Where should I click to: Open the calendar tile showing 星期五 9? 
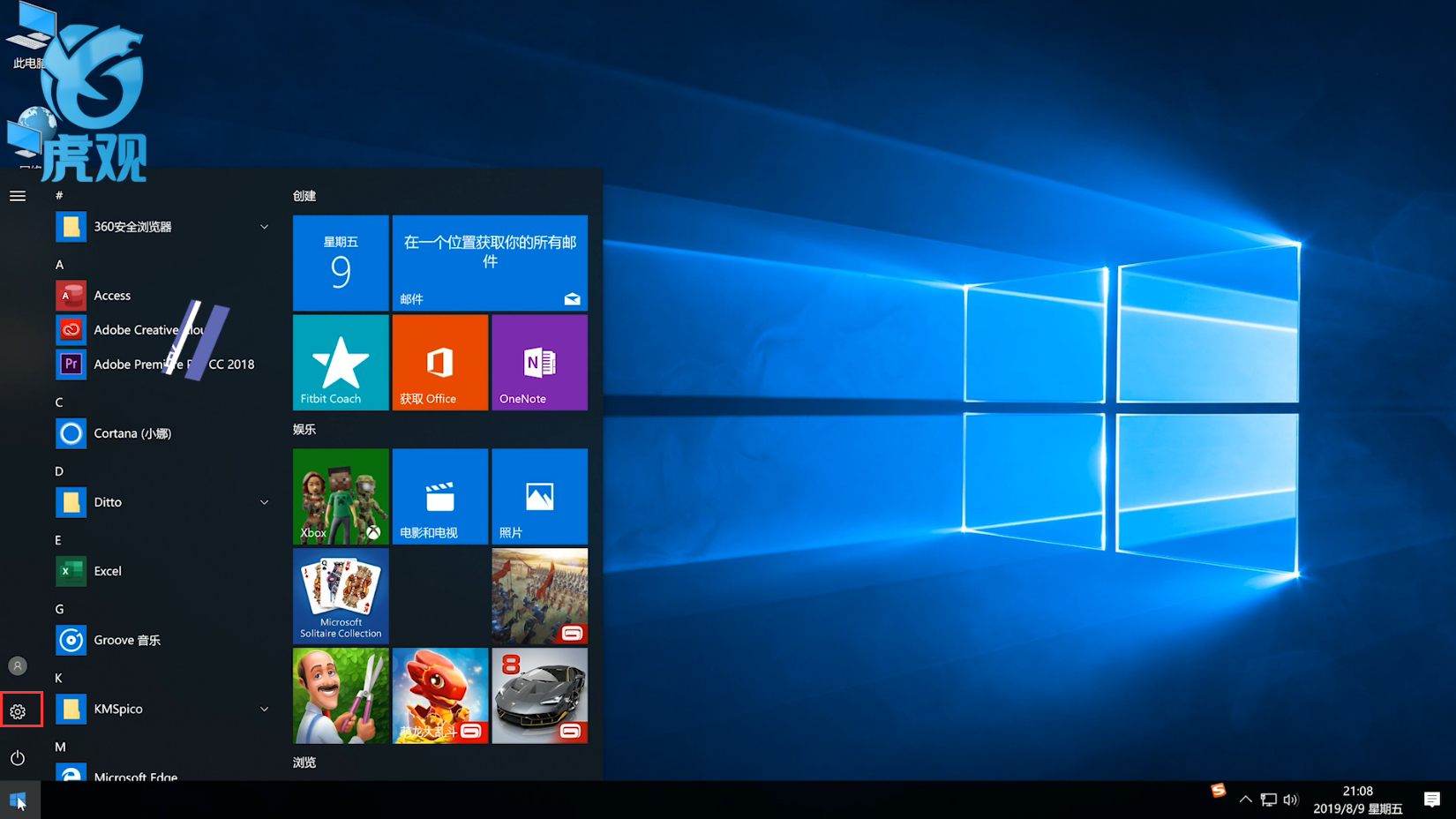[341, 263]
